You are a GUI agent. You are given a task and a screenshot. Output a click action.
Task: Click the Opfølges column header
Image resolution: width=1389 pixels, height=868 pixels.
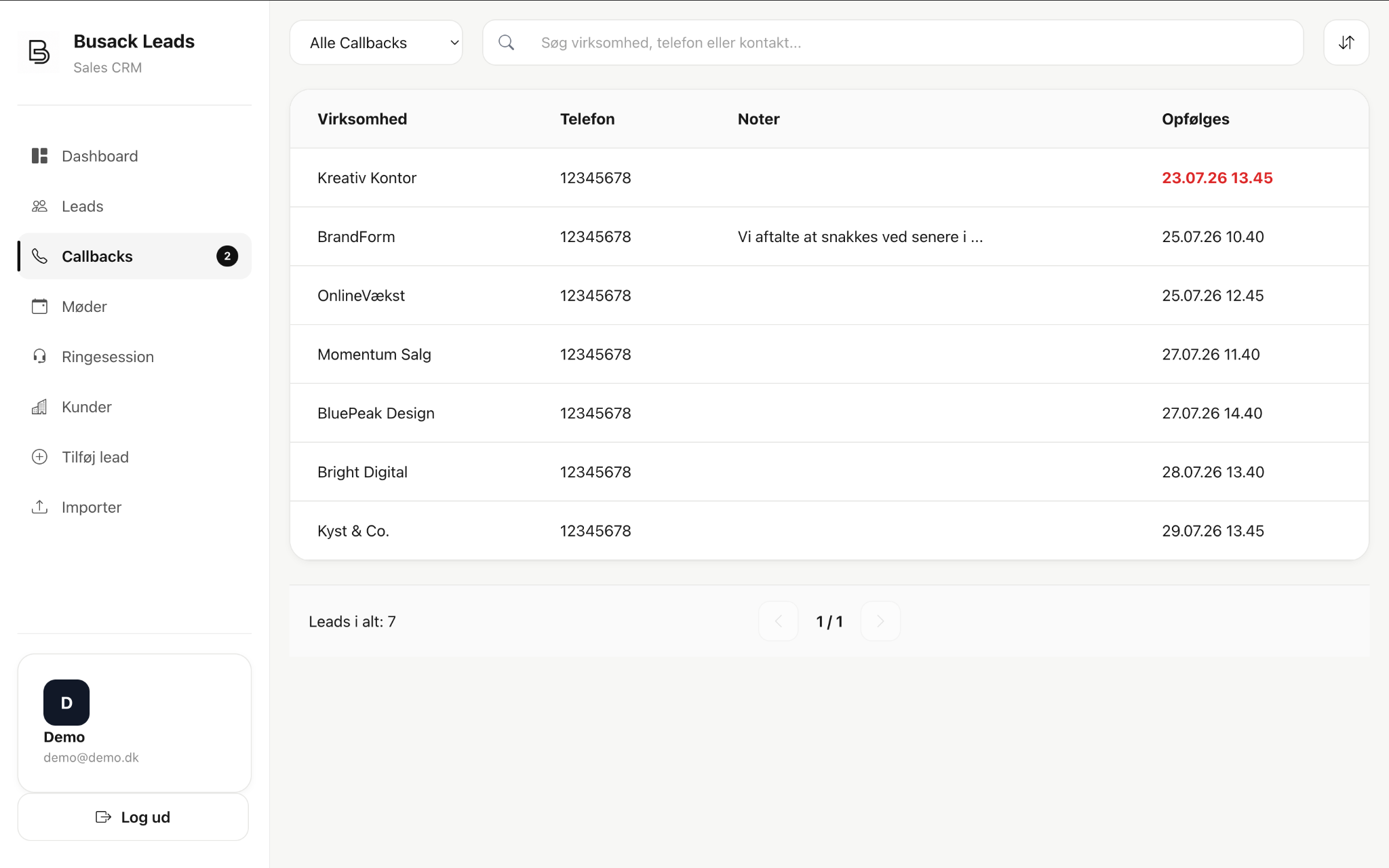point(1195,119)
